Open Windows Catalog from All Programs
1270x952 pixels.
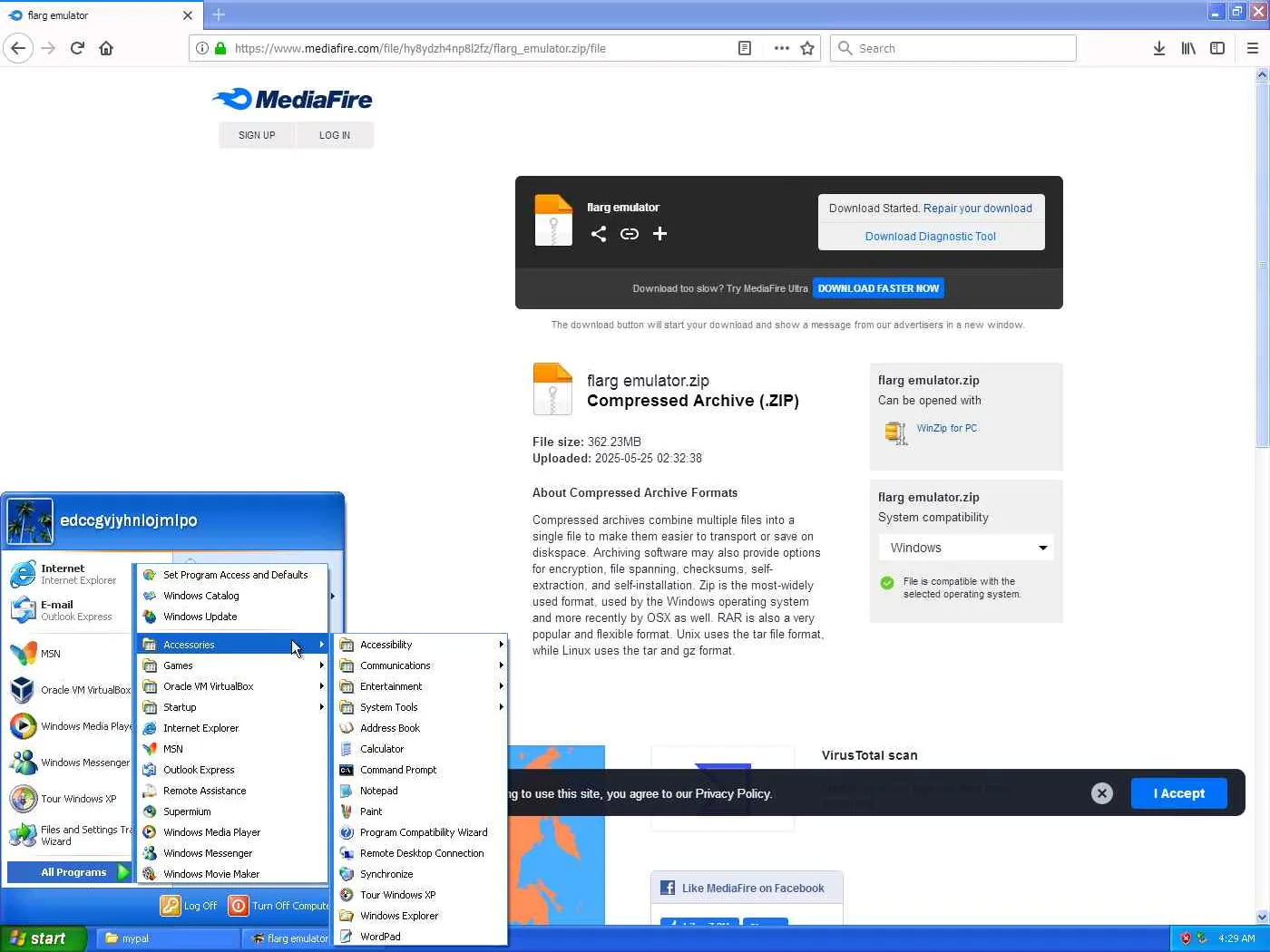click(232, 596)
